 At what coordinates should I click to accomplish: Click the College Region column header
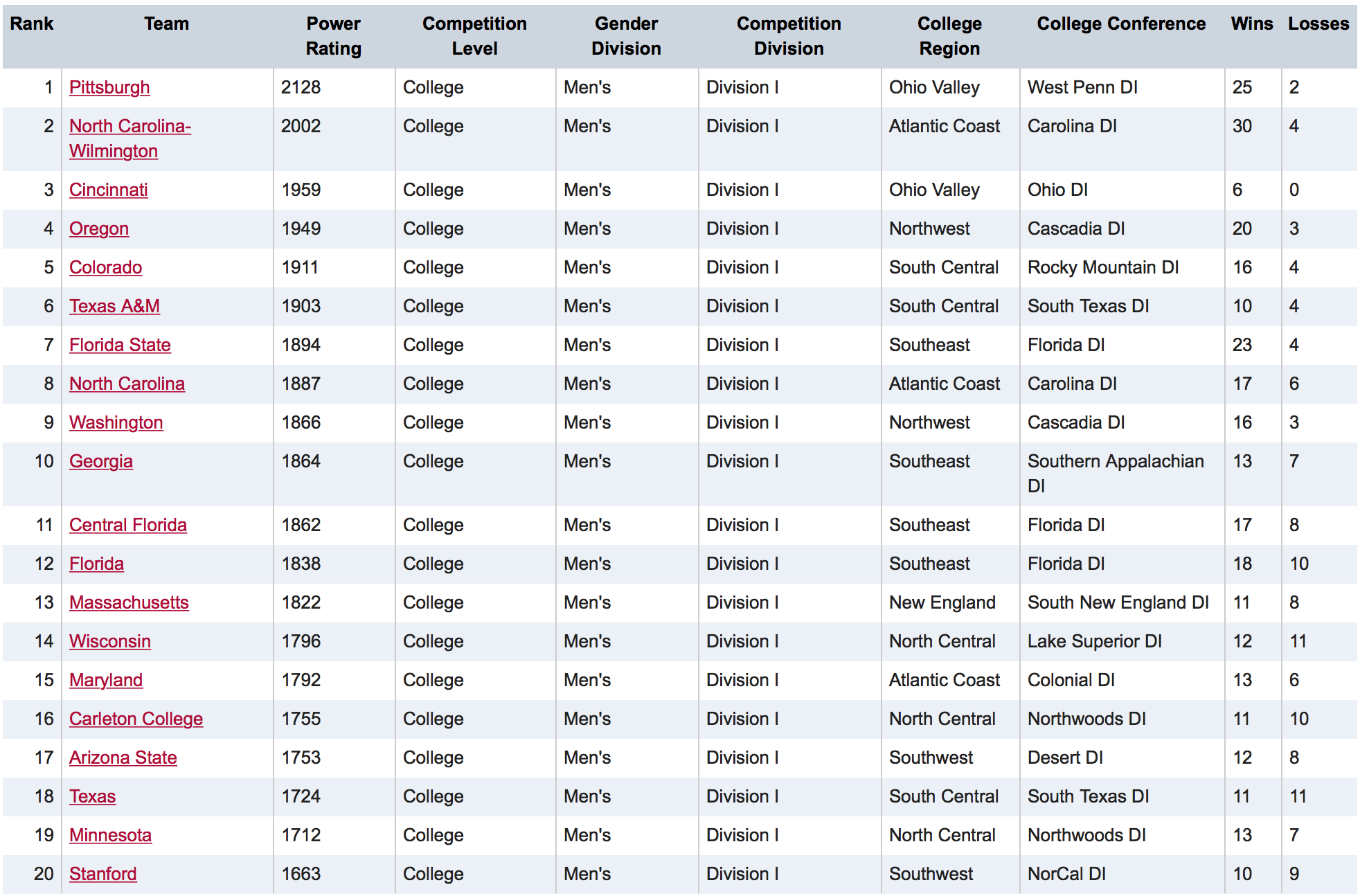pos(950,36)
